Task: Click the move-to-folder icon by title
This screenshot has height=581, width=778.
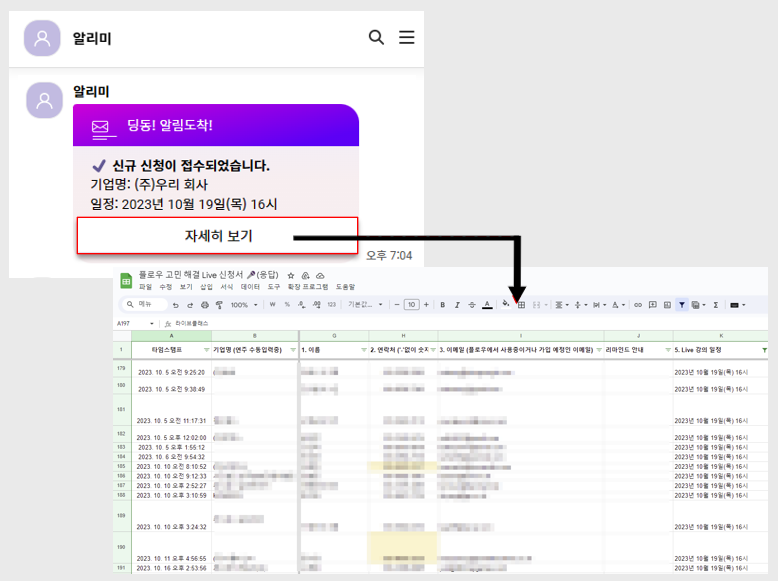Action: click(306, 275)
